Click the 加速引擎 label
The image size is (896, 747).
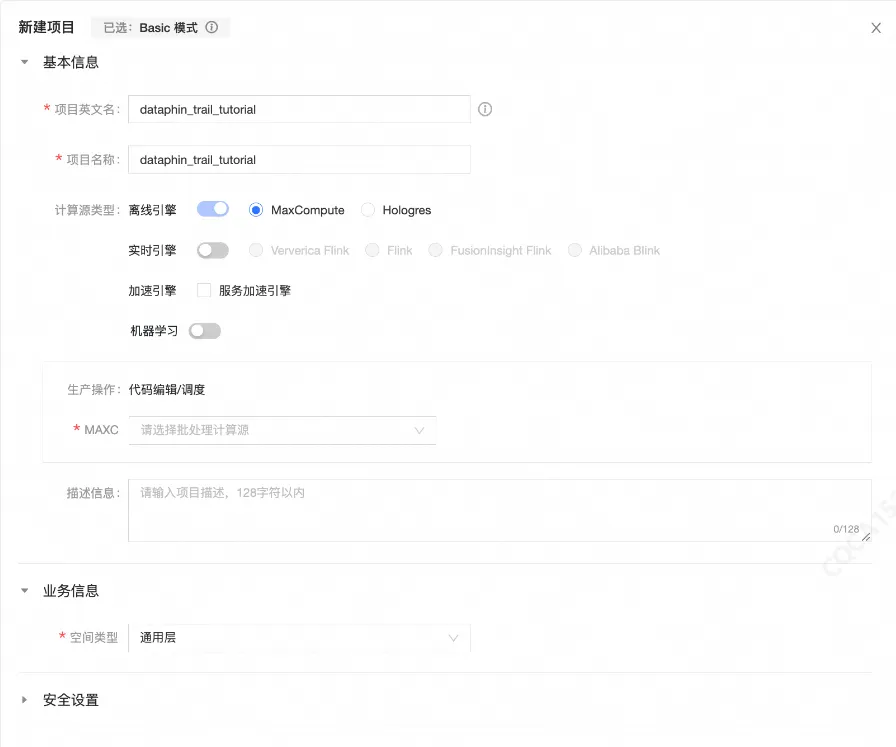click(x=152, y=291)
